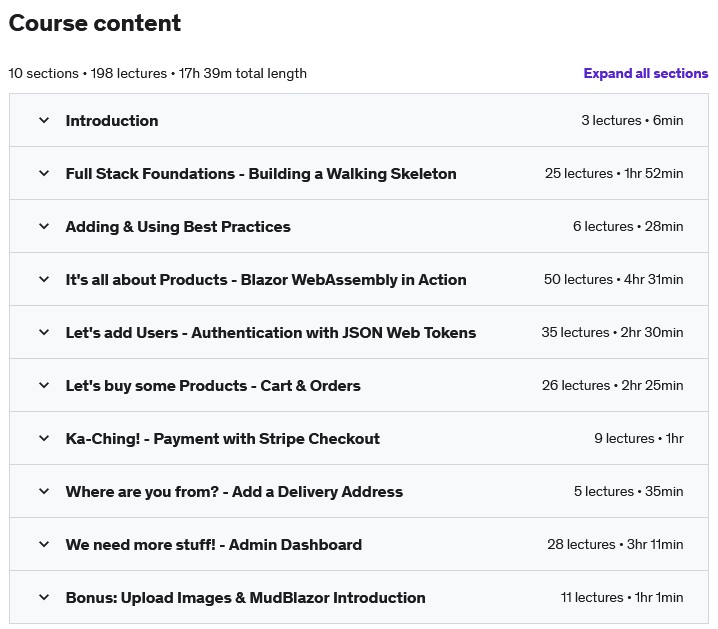This screenshot has height=629, width=718.
Task: Expand chevron for Authentication with JSON Web Tokens
Action: [x=44, y=332]
